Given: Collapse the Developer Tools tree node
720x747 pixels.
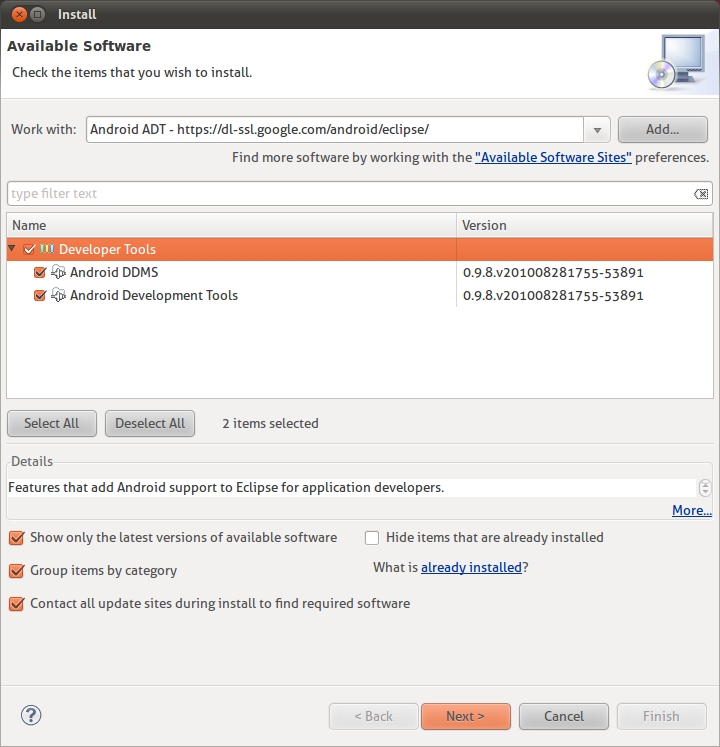Looking at the screenshot, I should pyautogui.click(x=12, y=249).
